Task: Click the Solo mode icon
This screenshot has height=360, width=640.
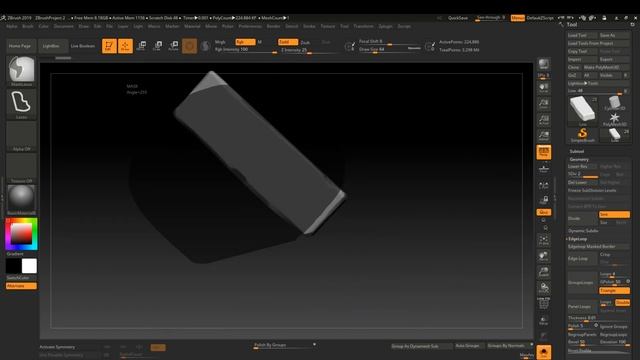Action: [x=543, y=352]
